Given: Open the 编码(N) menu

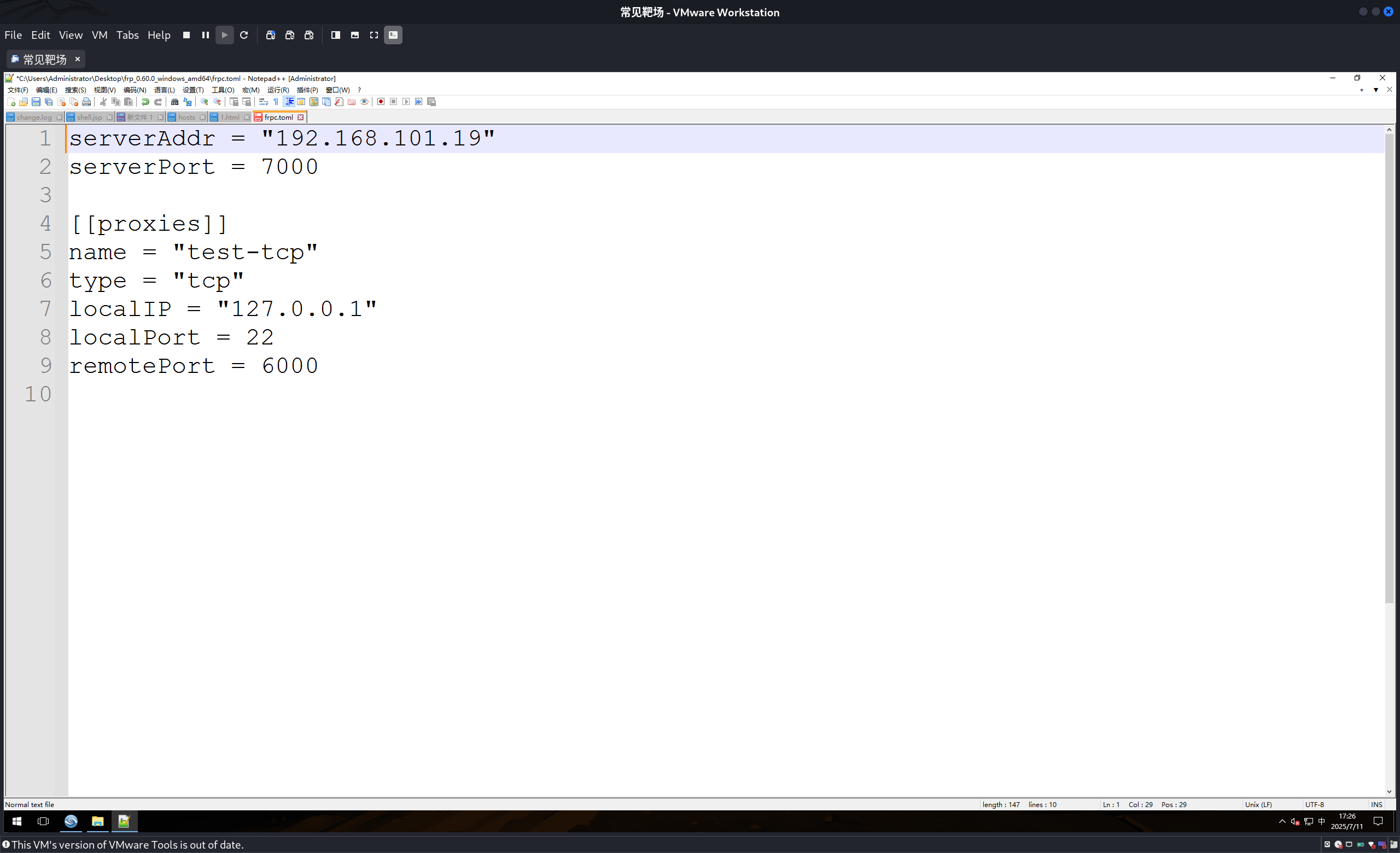Looking at the screenshot, I should click(135, 90).
